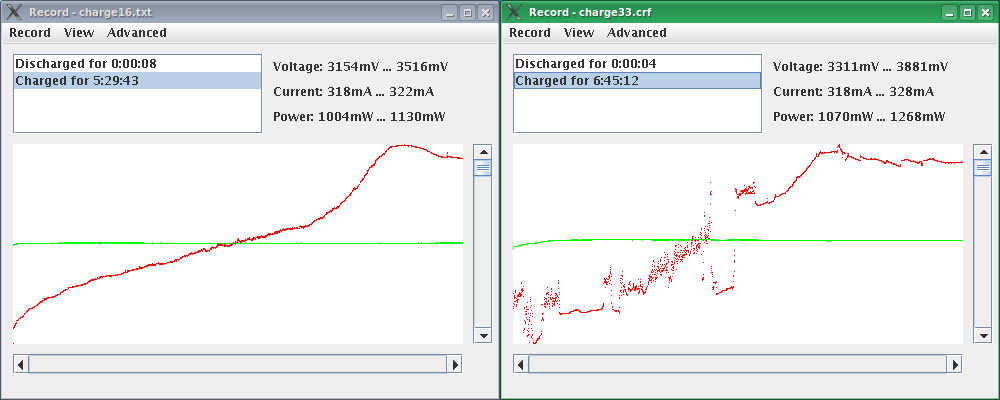Click the X application icon in the charge16.txt title bar
The width and height of the screenshot is (1000, 400).
click(x=14, y=12)
